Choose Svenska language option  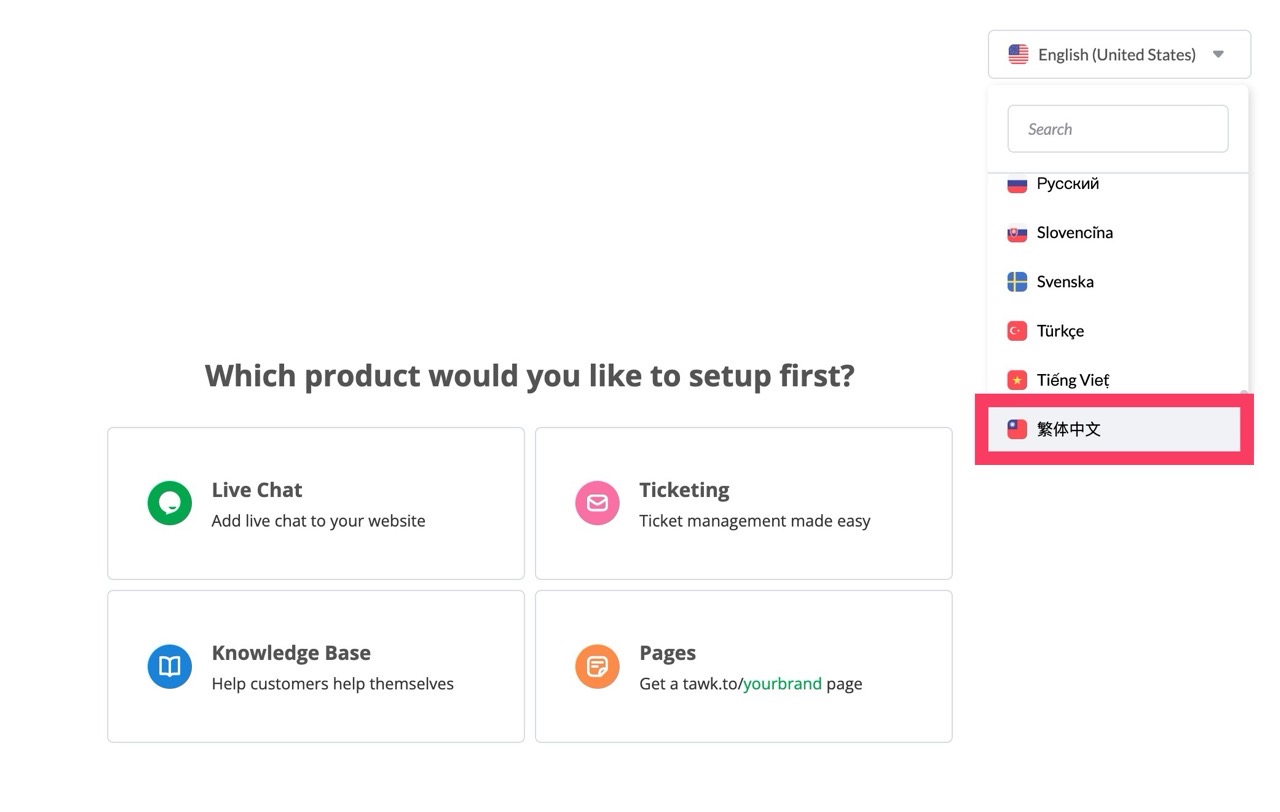click(x=1065, y=282)
